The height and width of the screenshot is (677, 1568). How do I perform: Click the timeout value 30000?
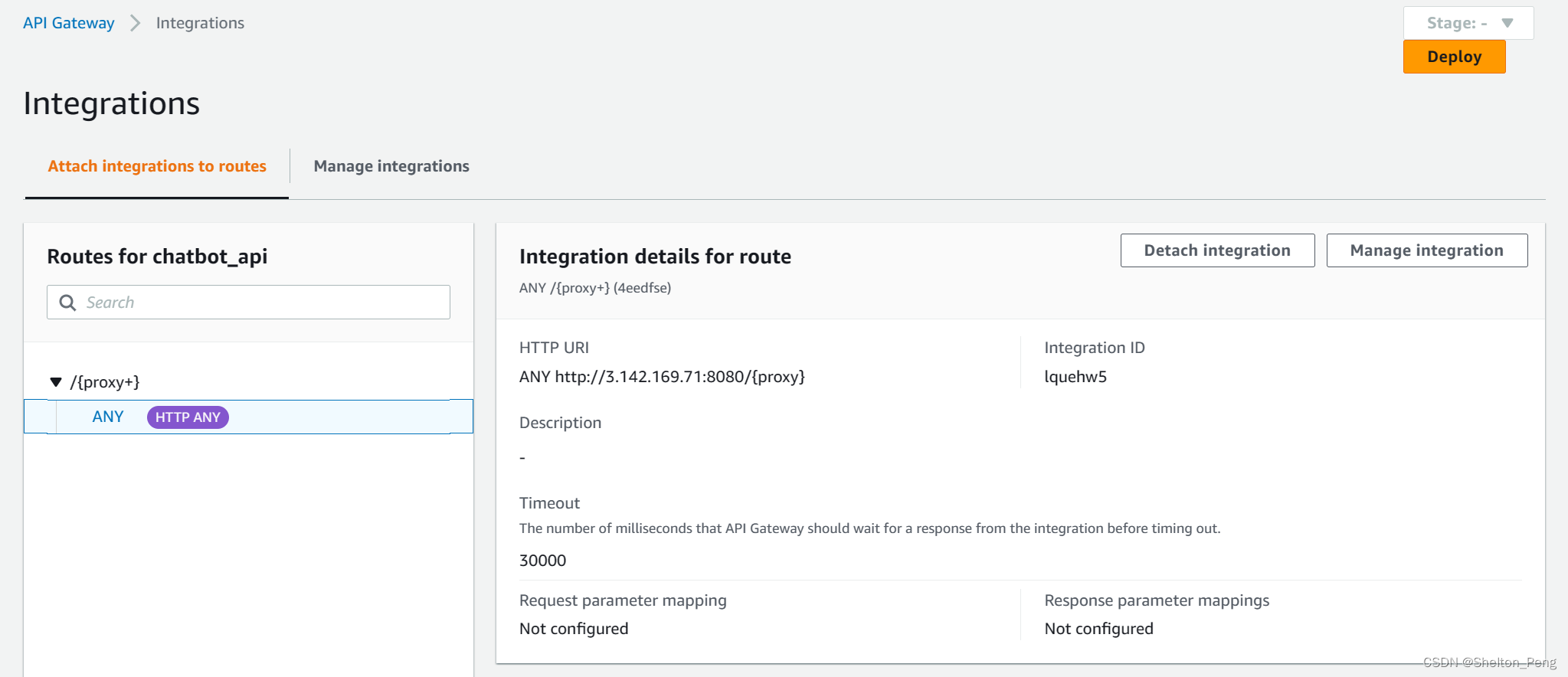(x=542, y=561)
